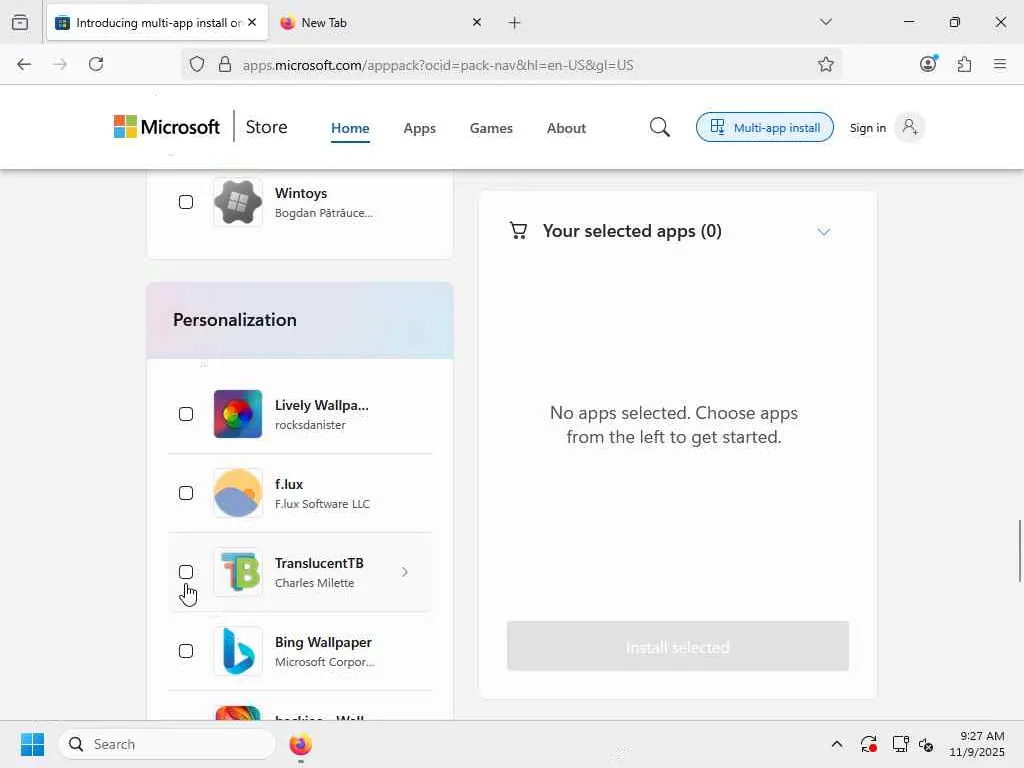
Task: Open TranslucentTB details arrow
Action: [x=405, y=572]
